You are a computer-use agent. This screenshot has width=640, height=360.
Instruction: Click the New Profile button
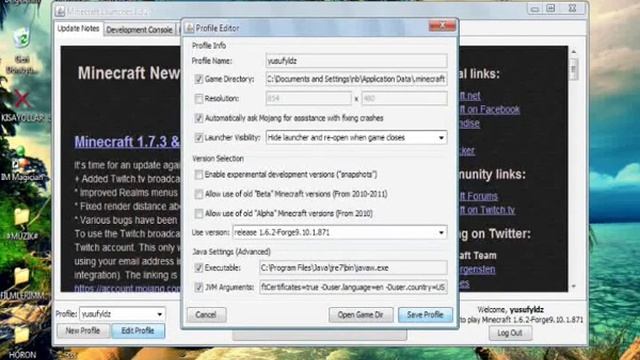coord(83,331)
